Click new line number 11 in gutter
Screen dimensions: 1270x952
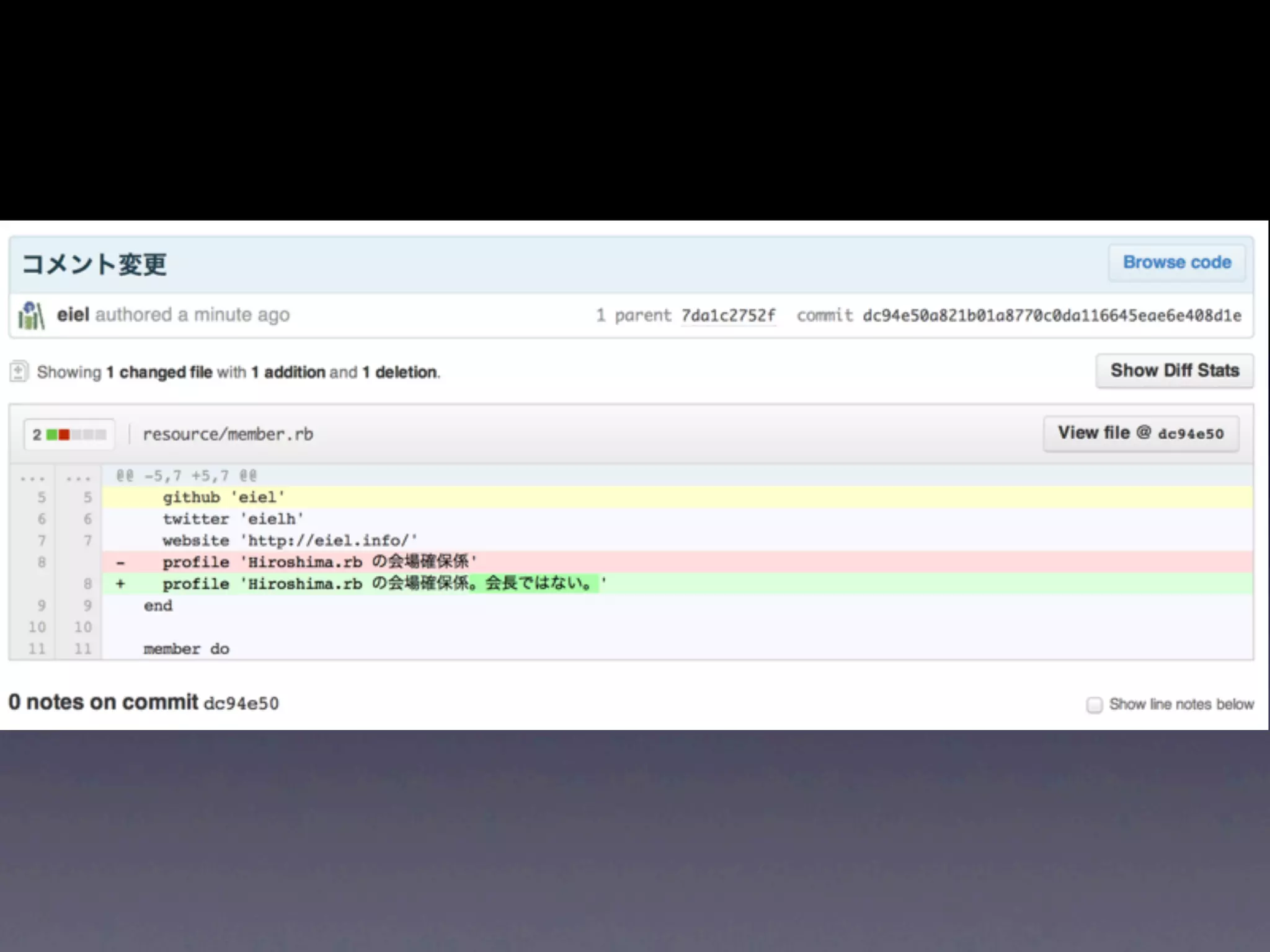[82, 649]
